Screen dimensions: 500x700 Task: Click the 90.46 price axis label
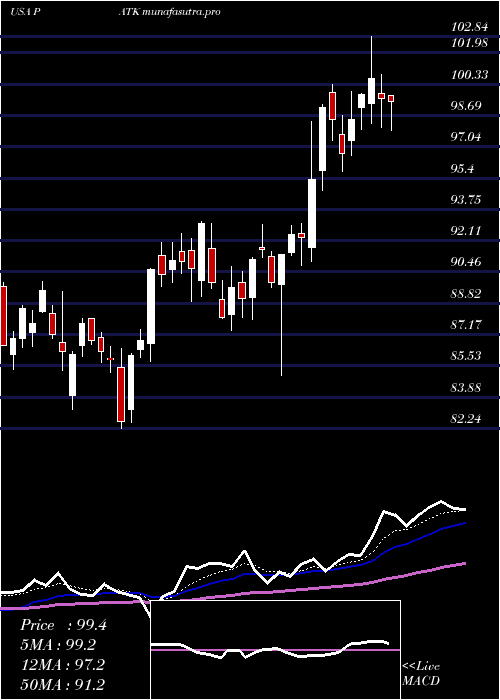point(466,262)
